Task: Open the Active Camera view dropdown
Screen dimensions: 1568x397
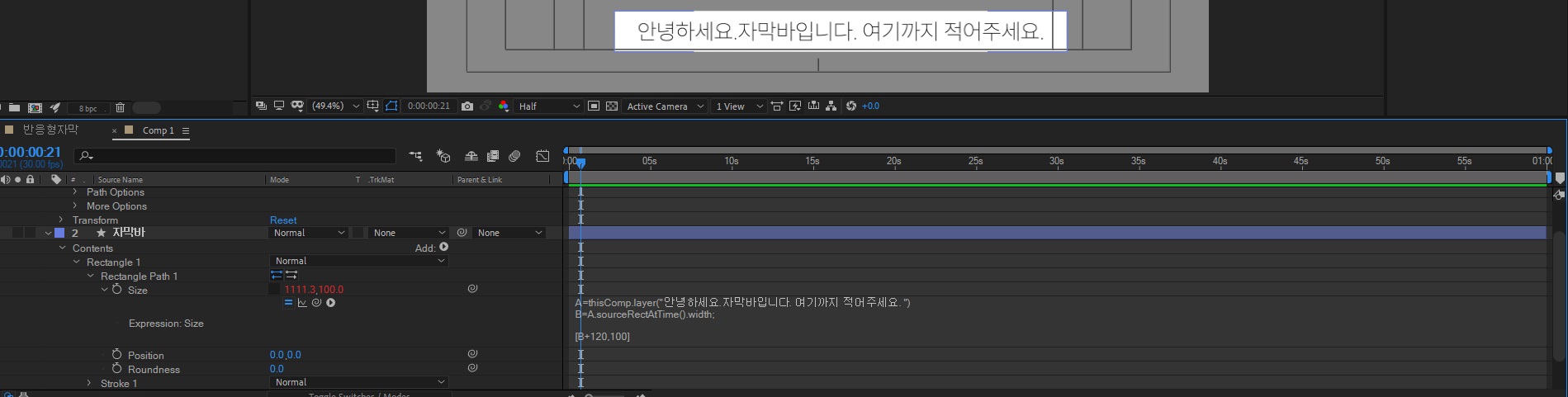Action: (665, 106)
